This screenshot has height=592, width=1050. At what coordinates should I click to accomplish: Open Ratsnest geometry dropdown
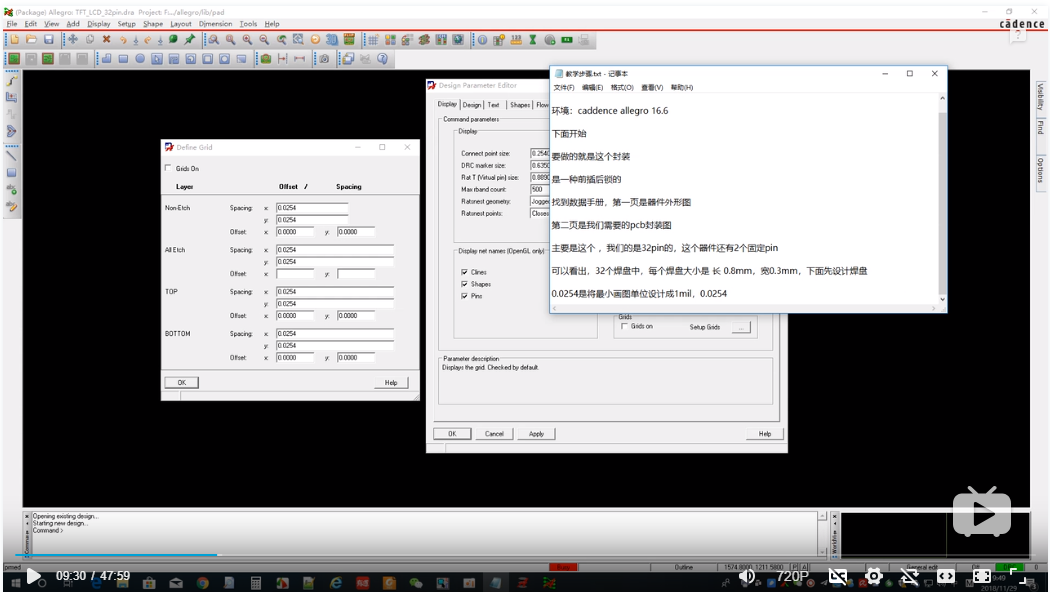pos(540,201)
